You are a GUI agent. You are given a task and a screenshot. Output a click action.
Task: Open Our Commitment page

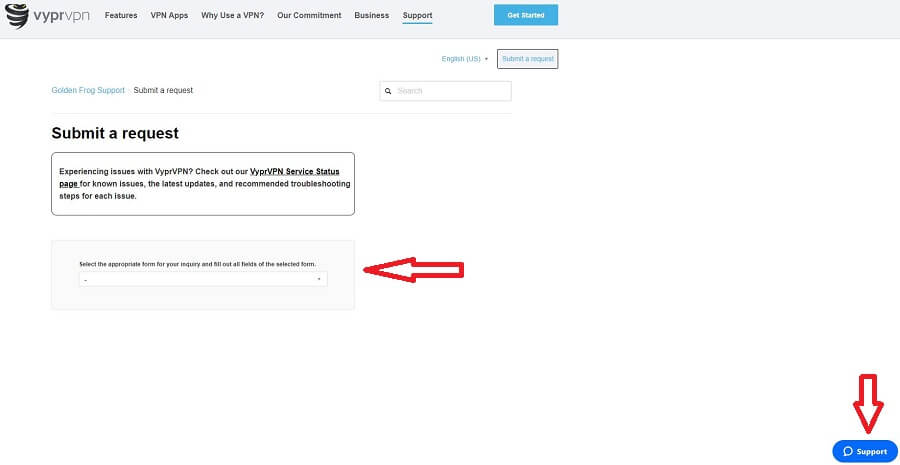309,16
